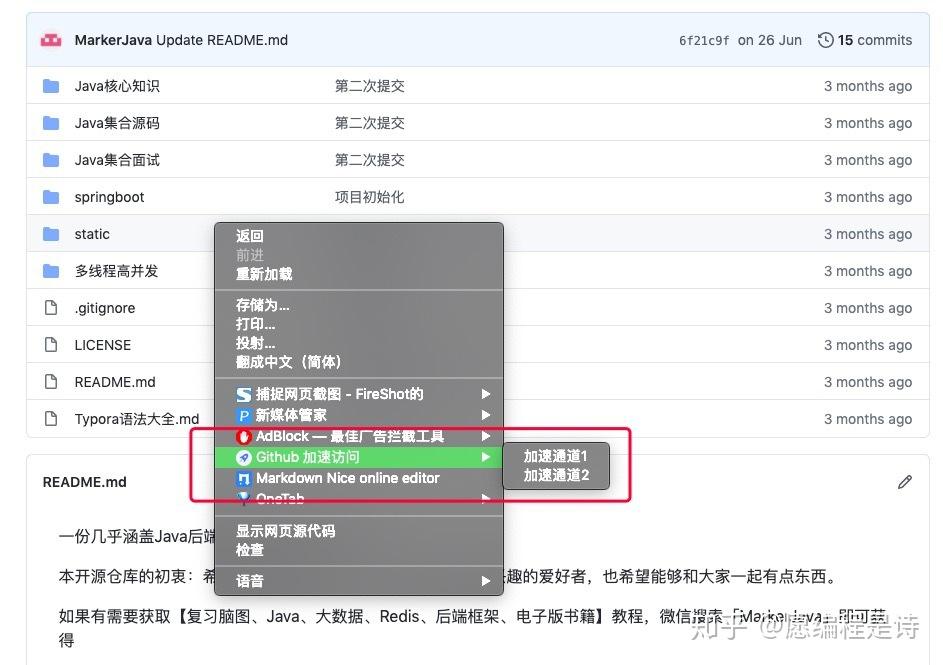Viewport: 943px width, 665px height.
Task: Choose 打印... from the context menu
Action: (256, 324)
